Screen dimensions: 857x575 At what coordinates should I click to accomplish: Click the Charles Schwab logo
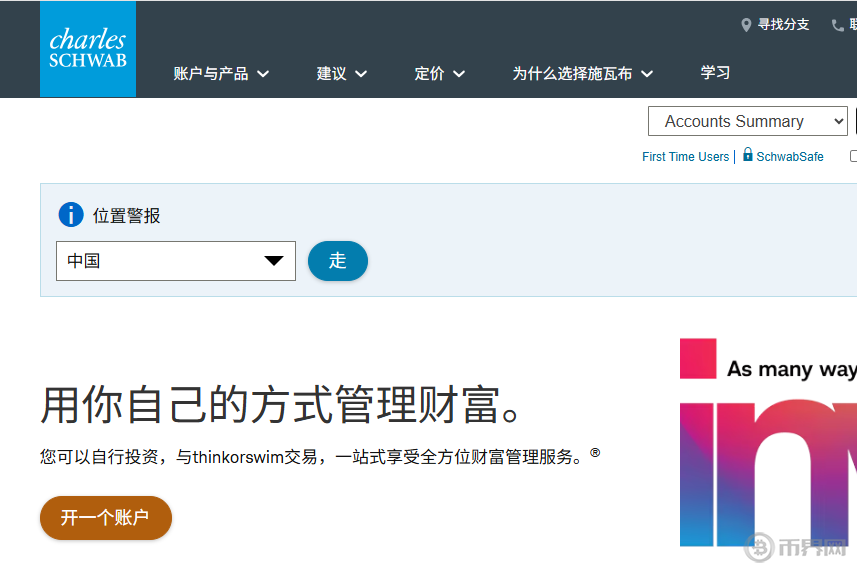click(x=88, y=49)
